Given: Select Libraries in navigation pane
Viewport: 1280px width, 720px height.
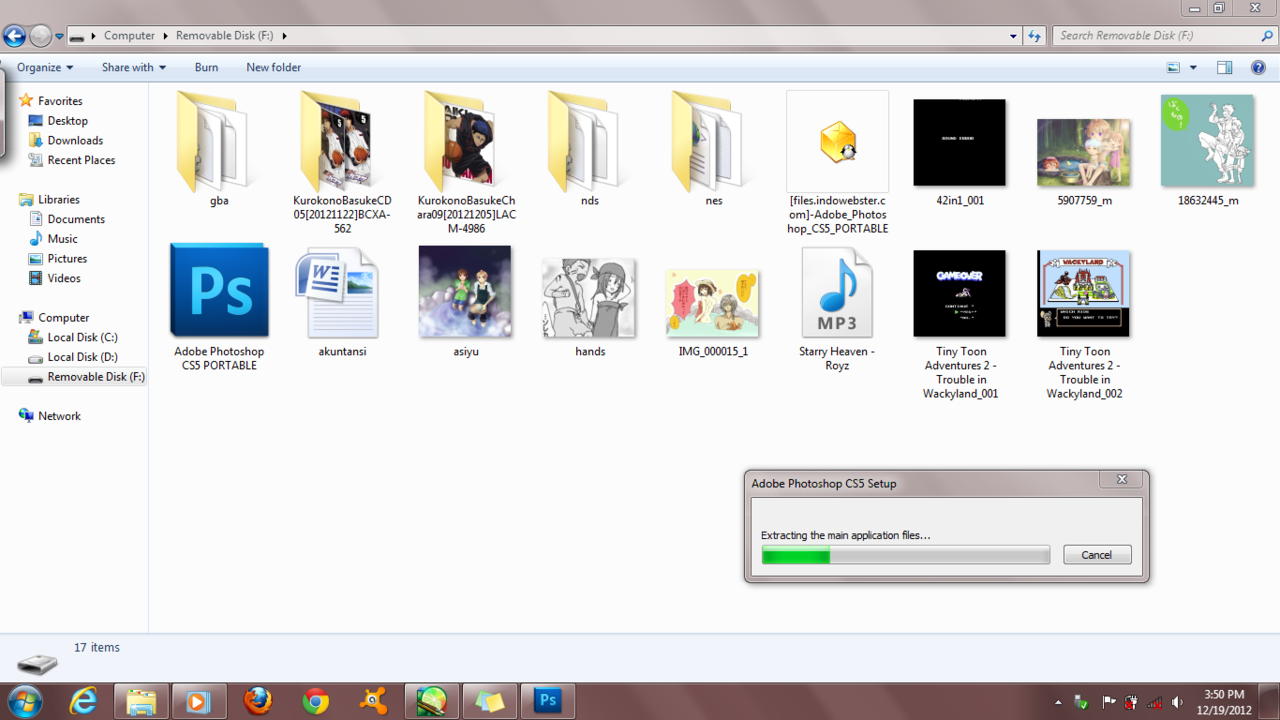Looking at the screenshot, I should (x=58, y=200).
